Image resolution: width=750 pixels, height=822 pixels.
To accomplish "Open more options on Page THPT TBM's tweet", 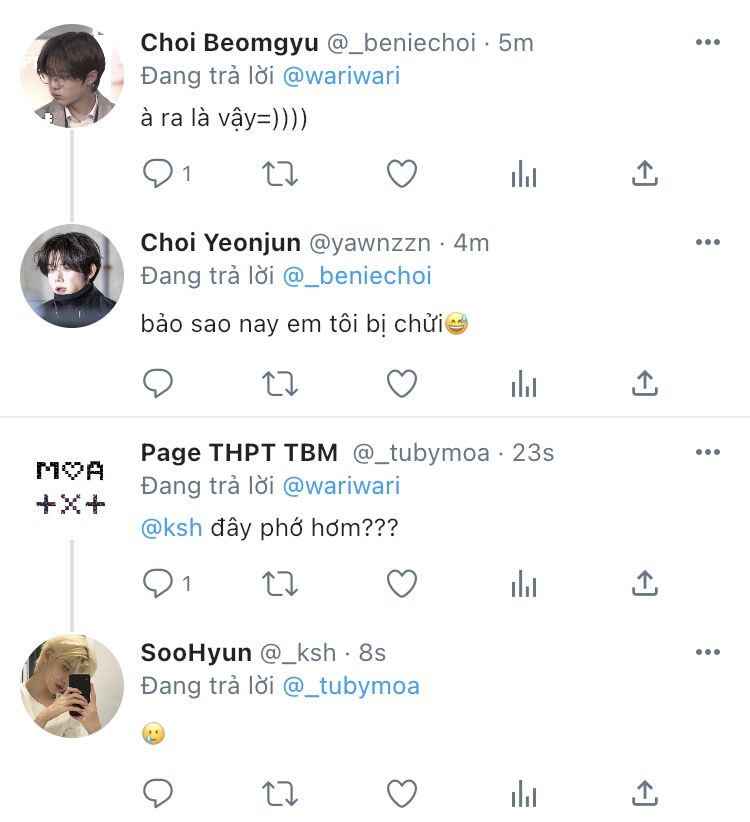I will (707, 453).
